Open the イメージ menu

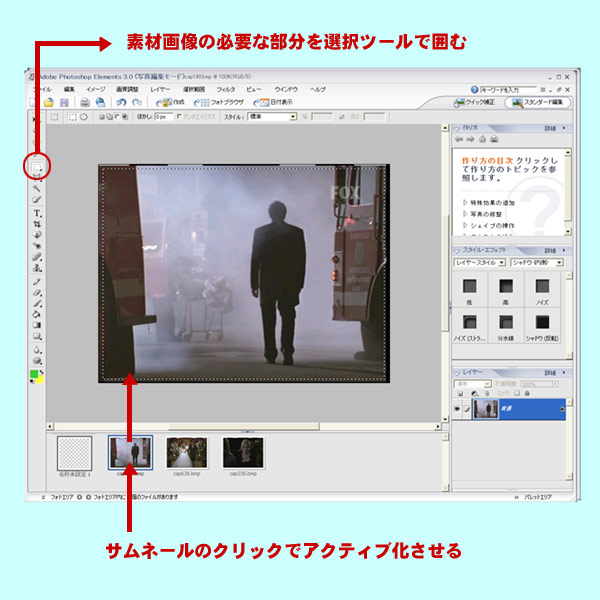(96, 90)
